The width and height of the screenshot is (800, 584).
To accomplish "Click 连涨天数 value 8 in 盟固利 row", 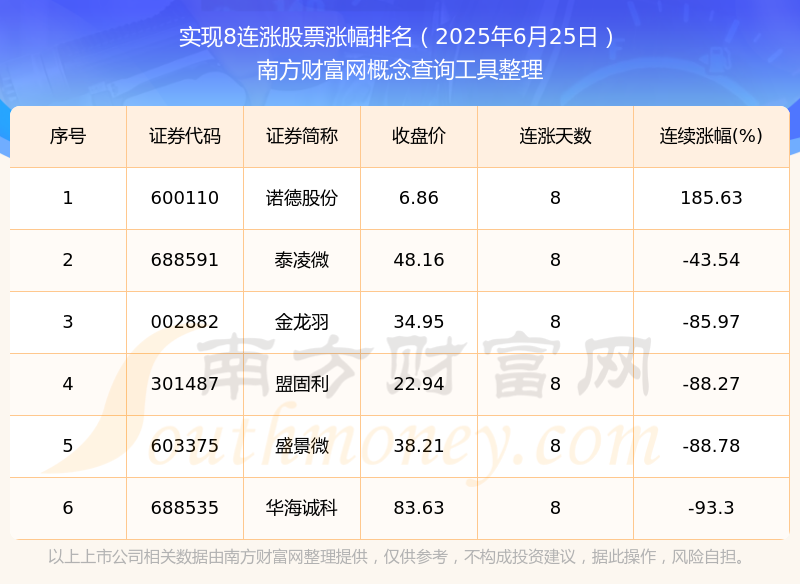I will point(555,384).
